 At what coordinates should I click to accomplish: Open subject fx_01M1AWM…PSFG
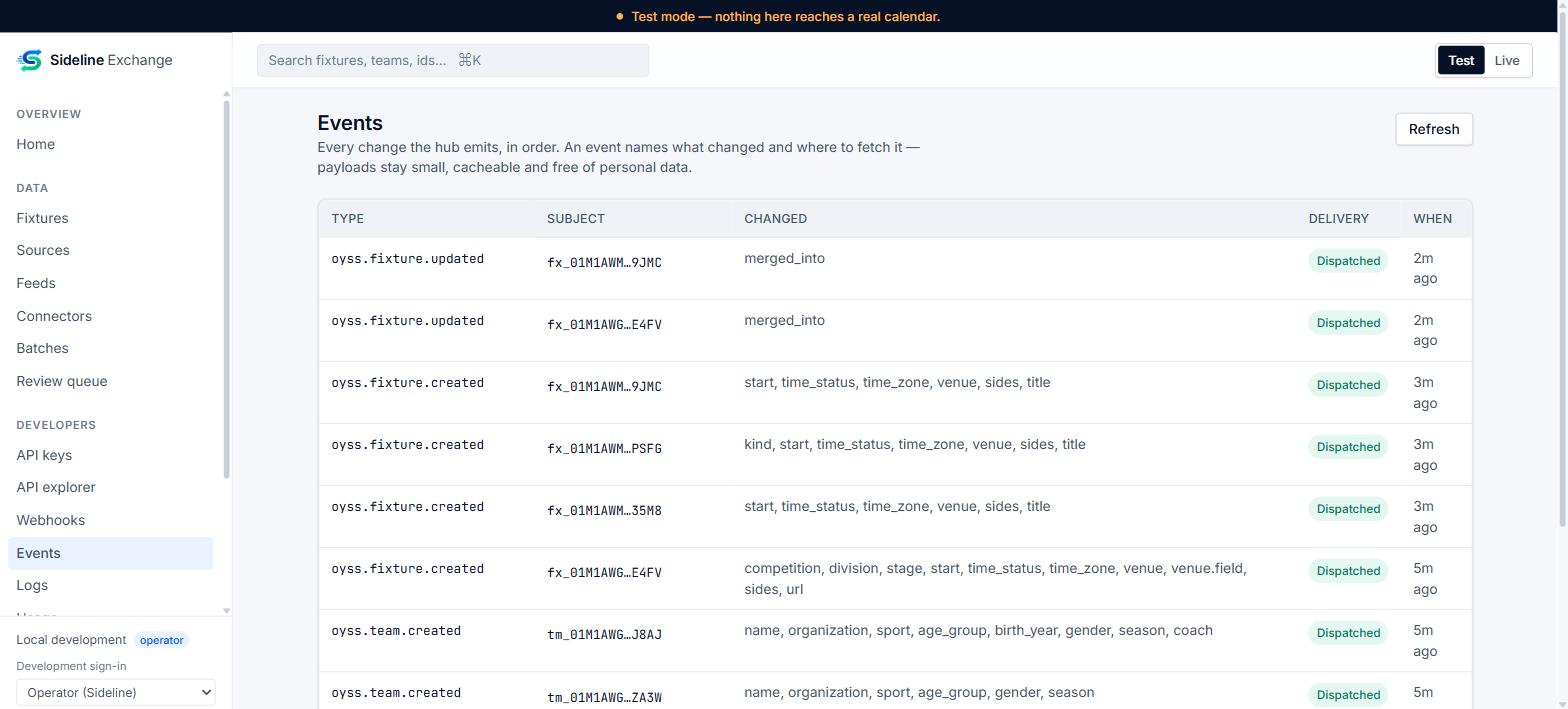(604, 448)
